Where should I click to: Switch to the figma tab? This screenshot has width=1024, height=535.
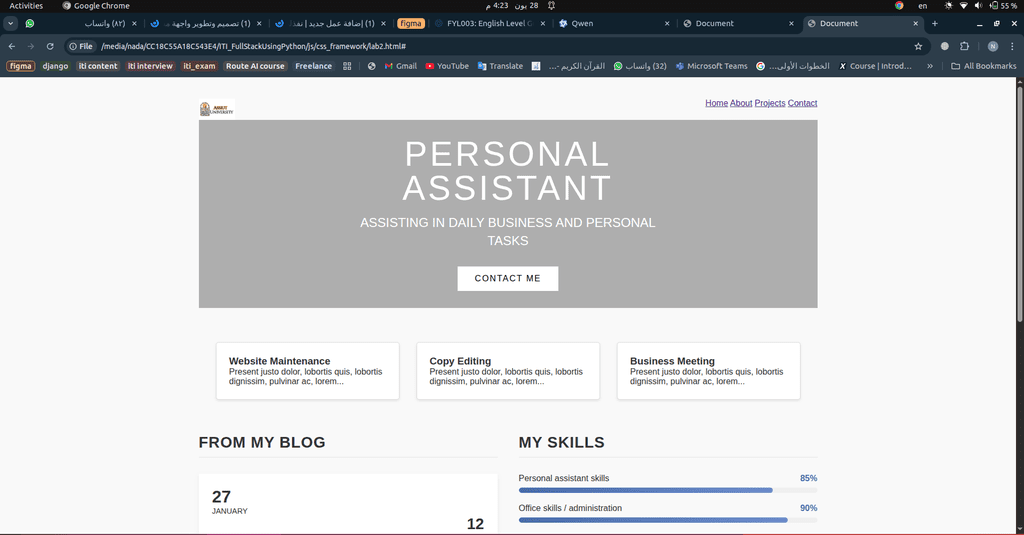point(411,24)
